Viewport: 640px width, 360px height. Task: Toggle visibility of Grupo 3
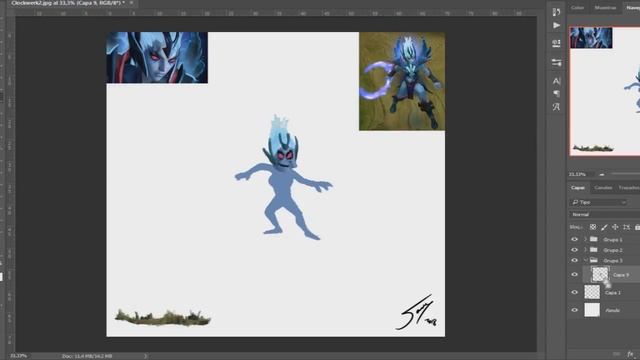[575, 260]
